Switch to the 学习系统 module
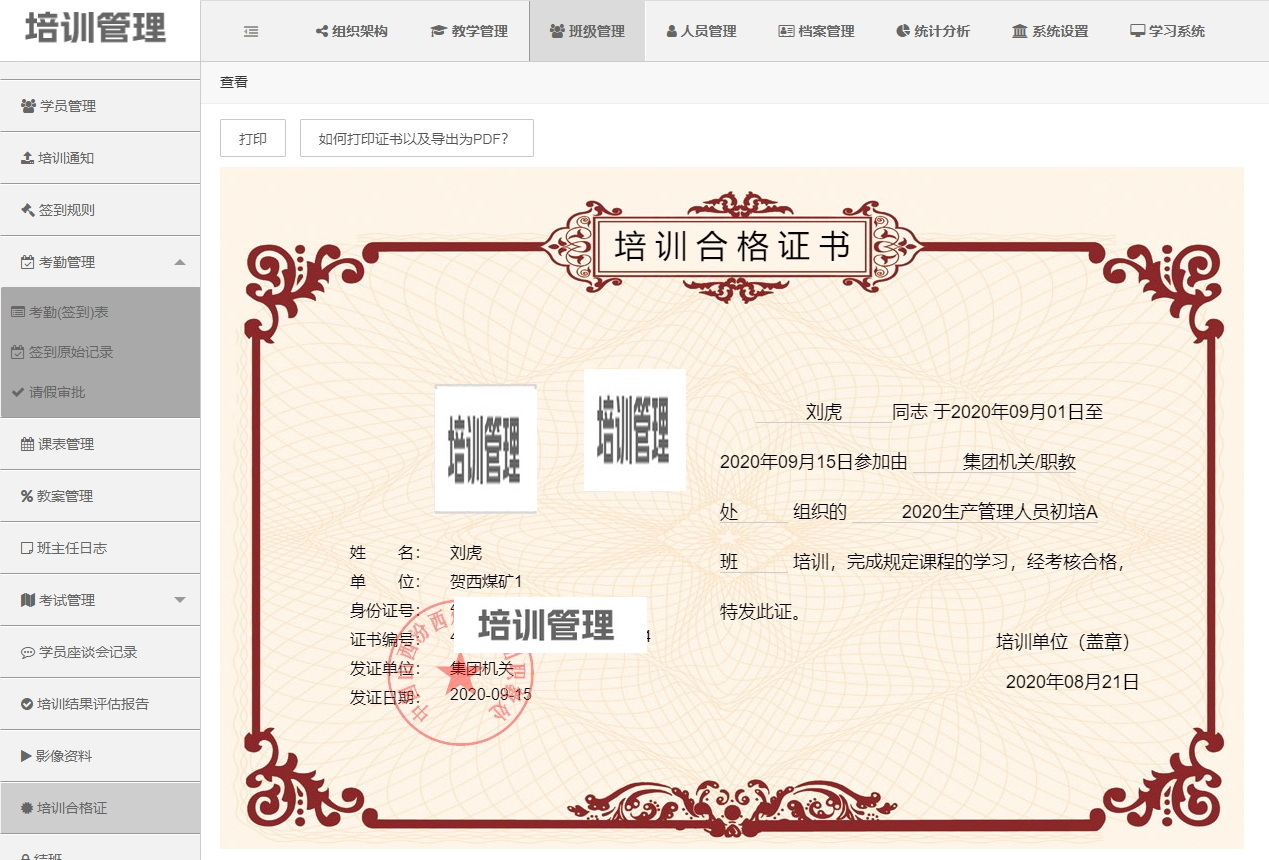Viewport: 1269px width, 860px height. [1167, 31]
